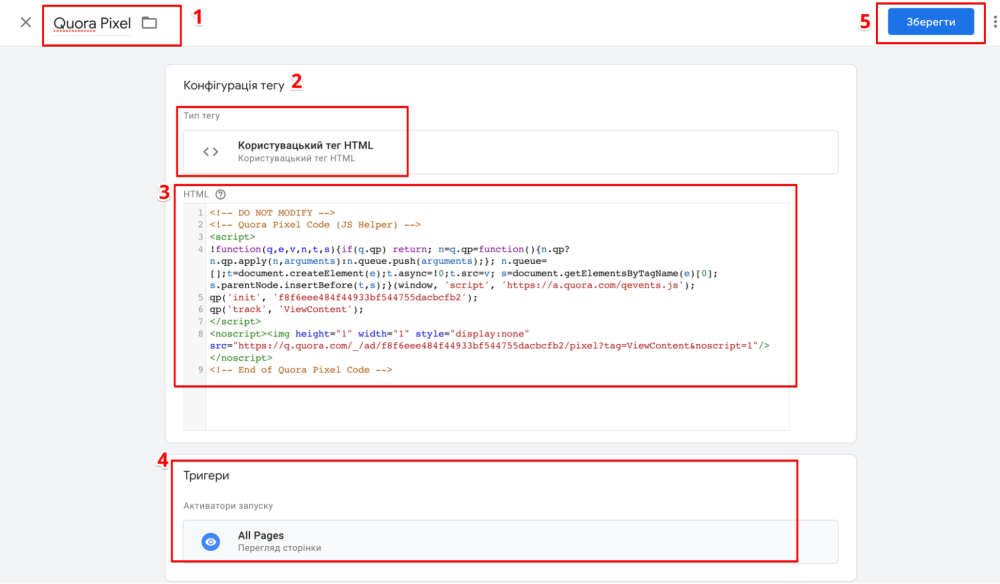Open the All Pages trigger
The height and width of the screenshot is (584, 1000).
[x=510, y=541]
